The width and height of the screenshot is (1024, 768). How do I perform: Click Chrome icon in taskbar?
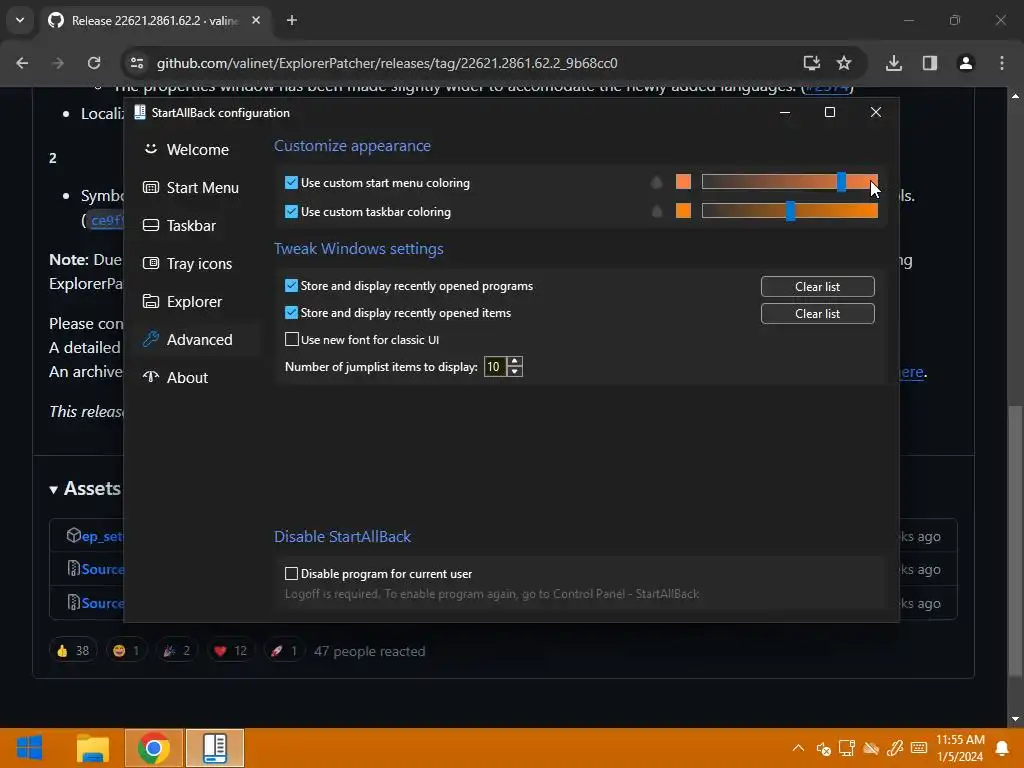(x=153, y=748)
